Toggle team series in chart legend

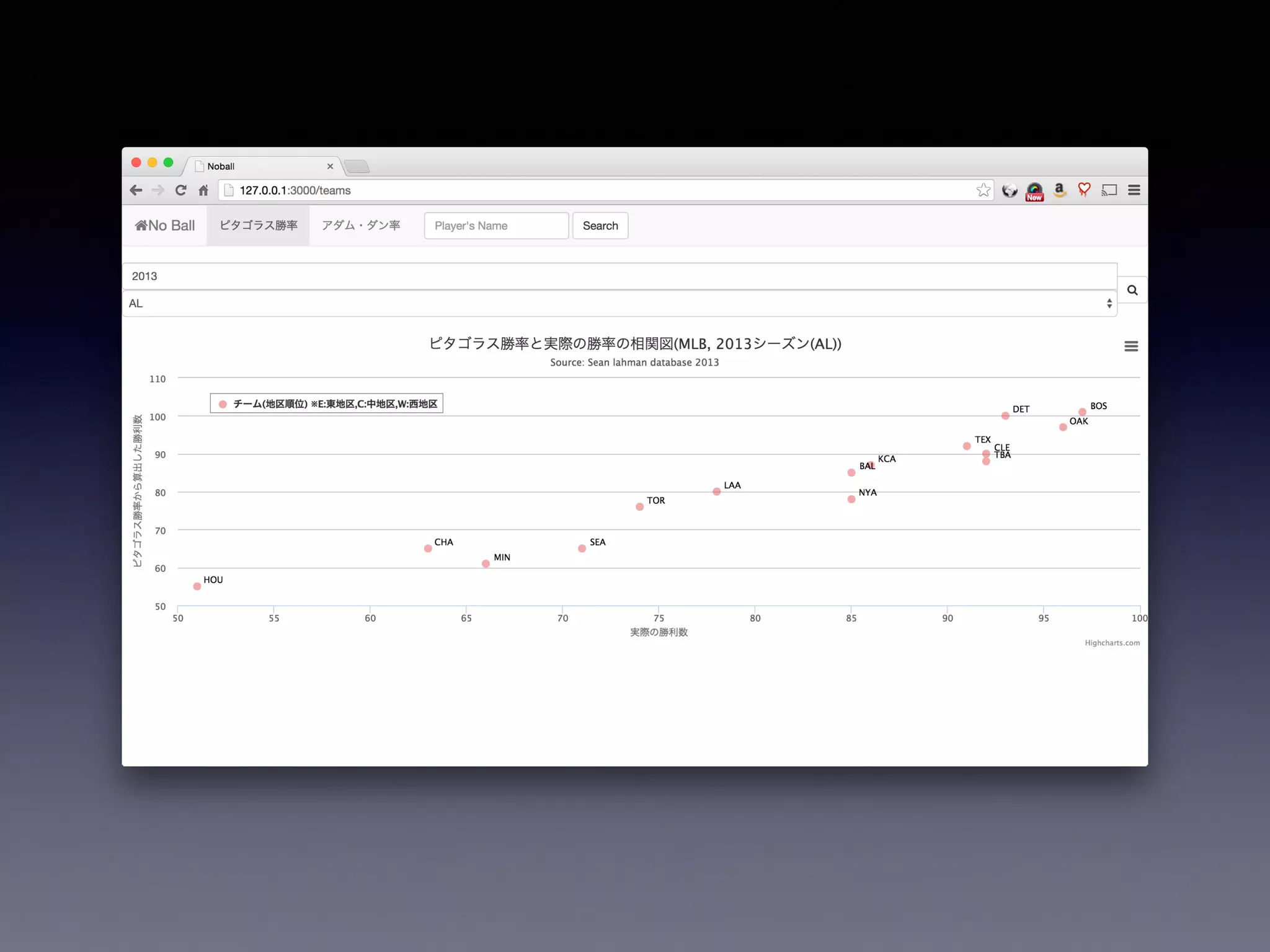pos(334,404)
